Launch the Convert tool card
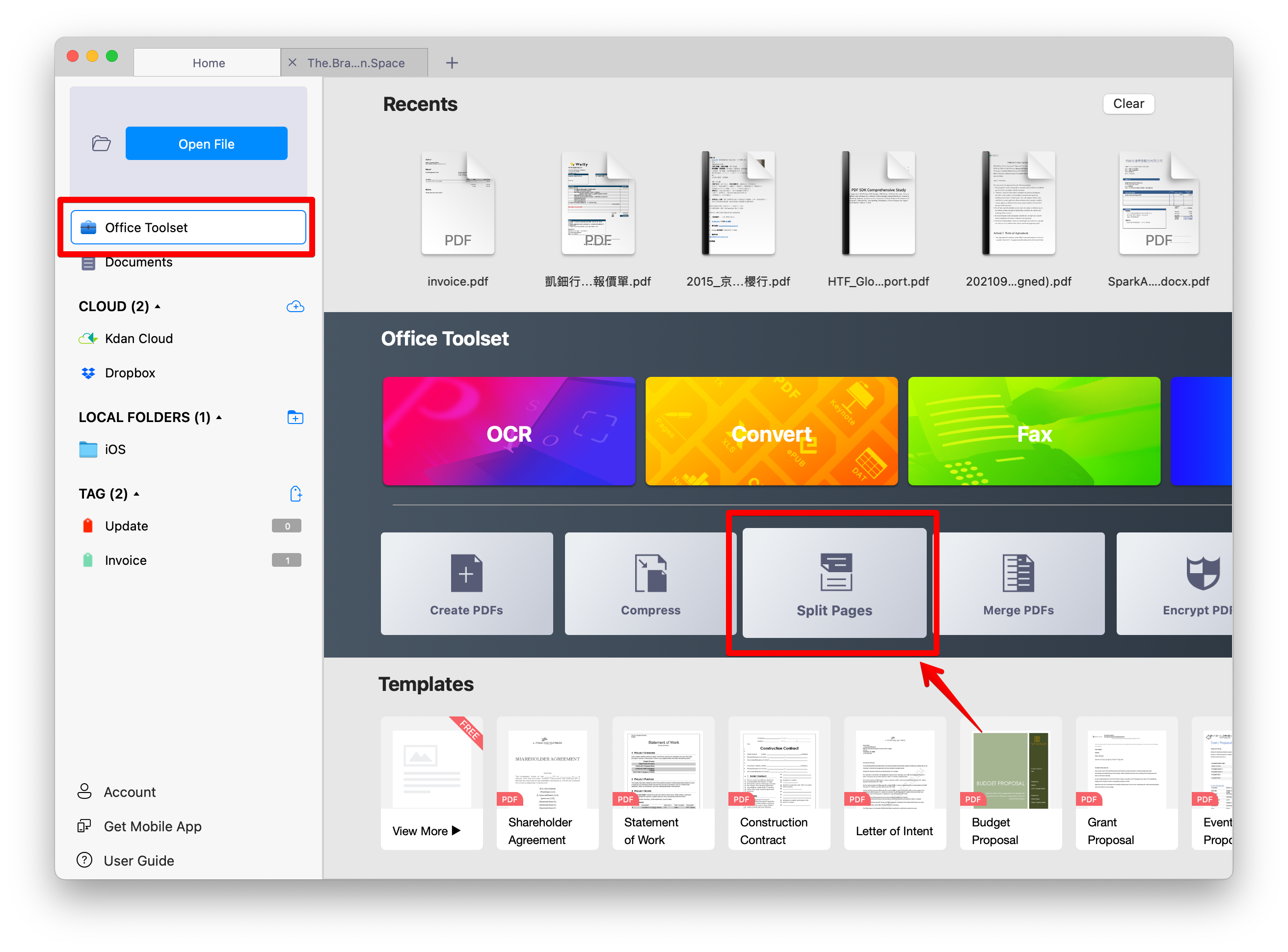The height and width of the screenshot is (952, 1288). point(771,431)
